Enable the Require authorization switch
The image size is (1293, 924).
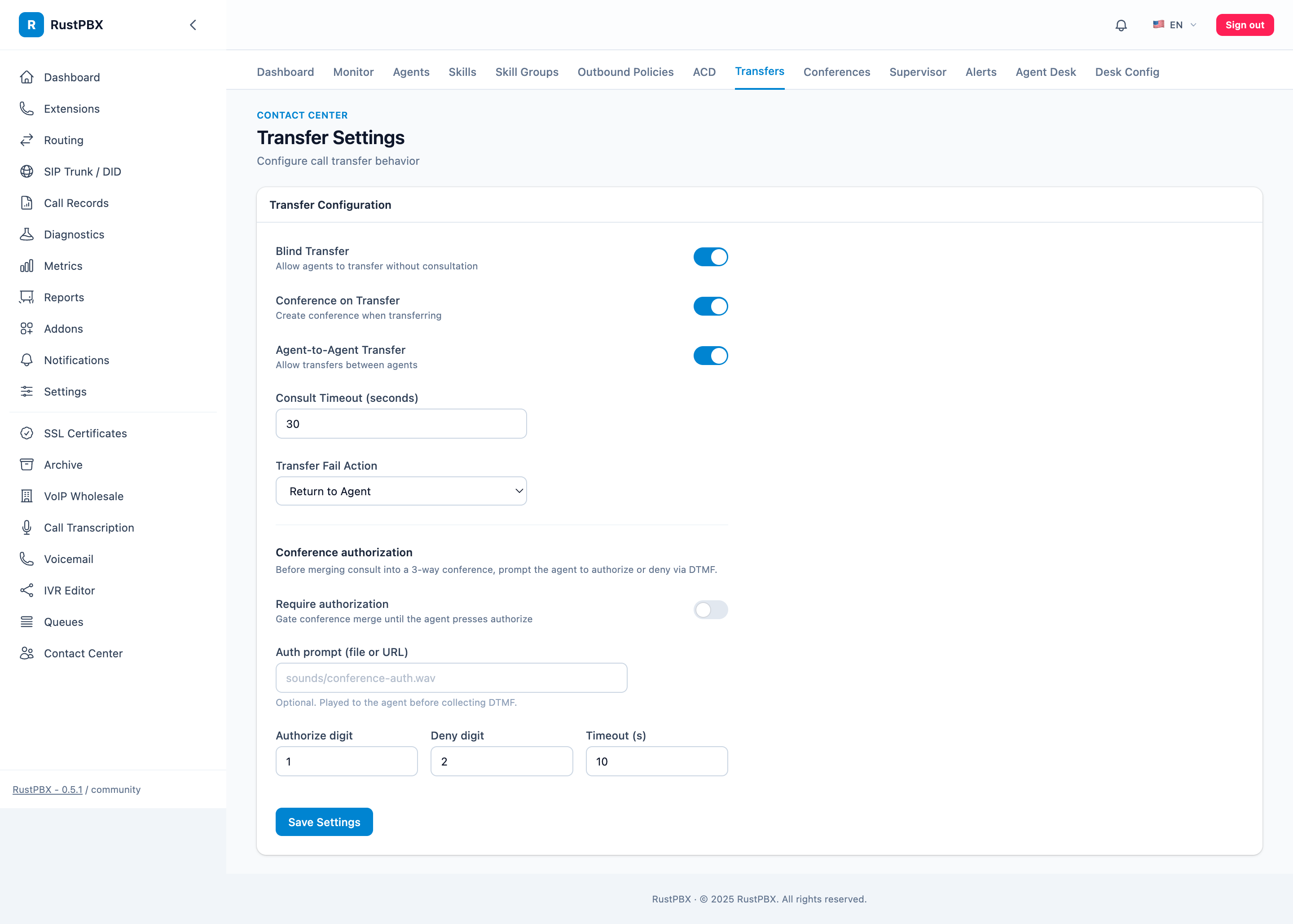click(x=711, y=610)
